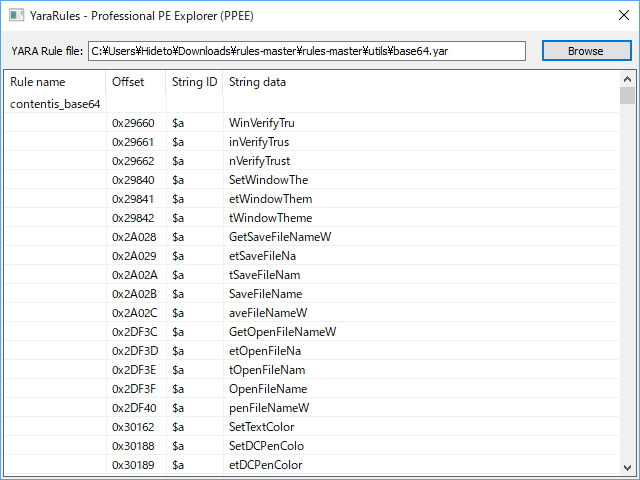Screen dimensions: 640x480
Task: Select the WinVerifyTru string entry
Action: [262, 123]
